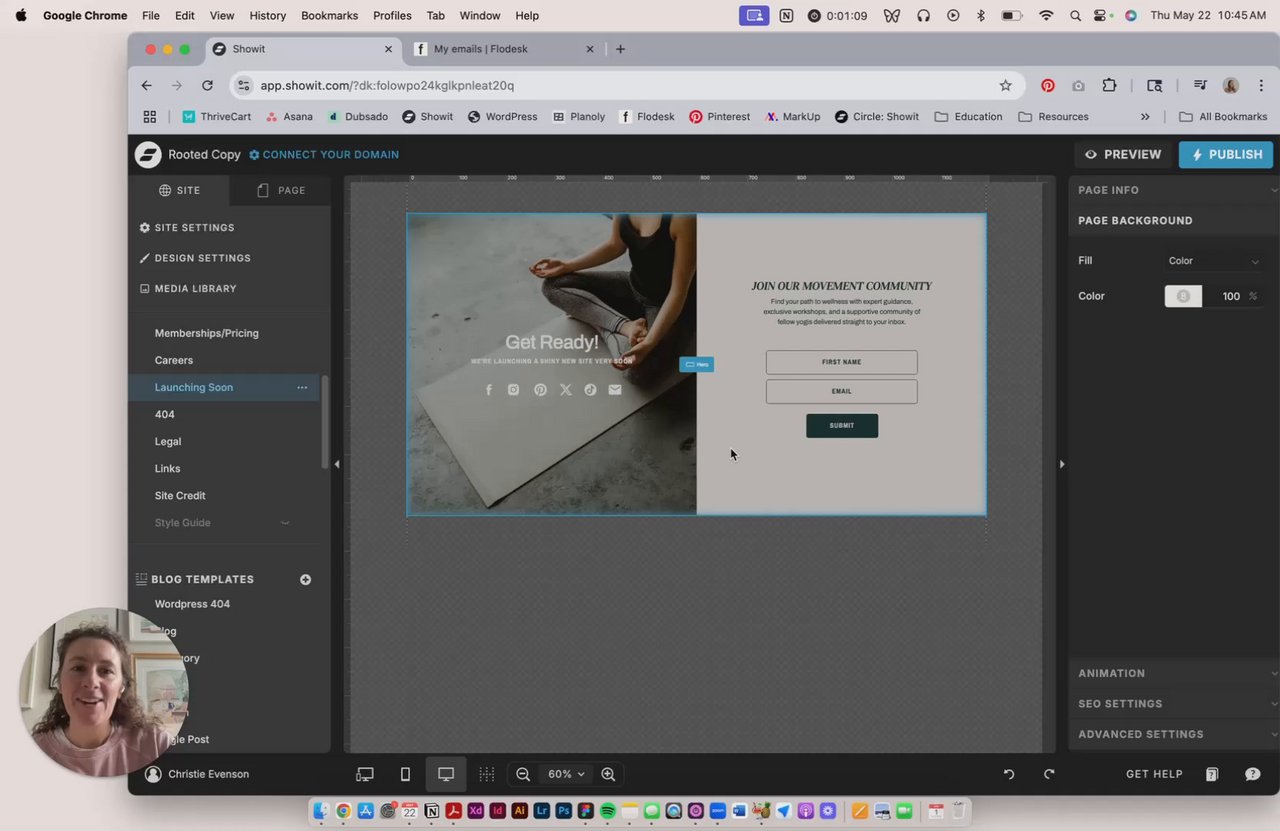Select desktop-only layout view icon
This screenshot has height=831, width=1280.
[x=446, y=774]
